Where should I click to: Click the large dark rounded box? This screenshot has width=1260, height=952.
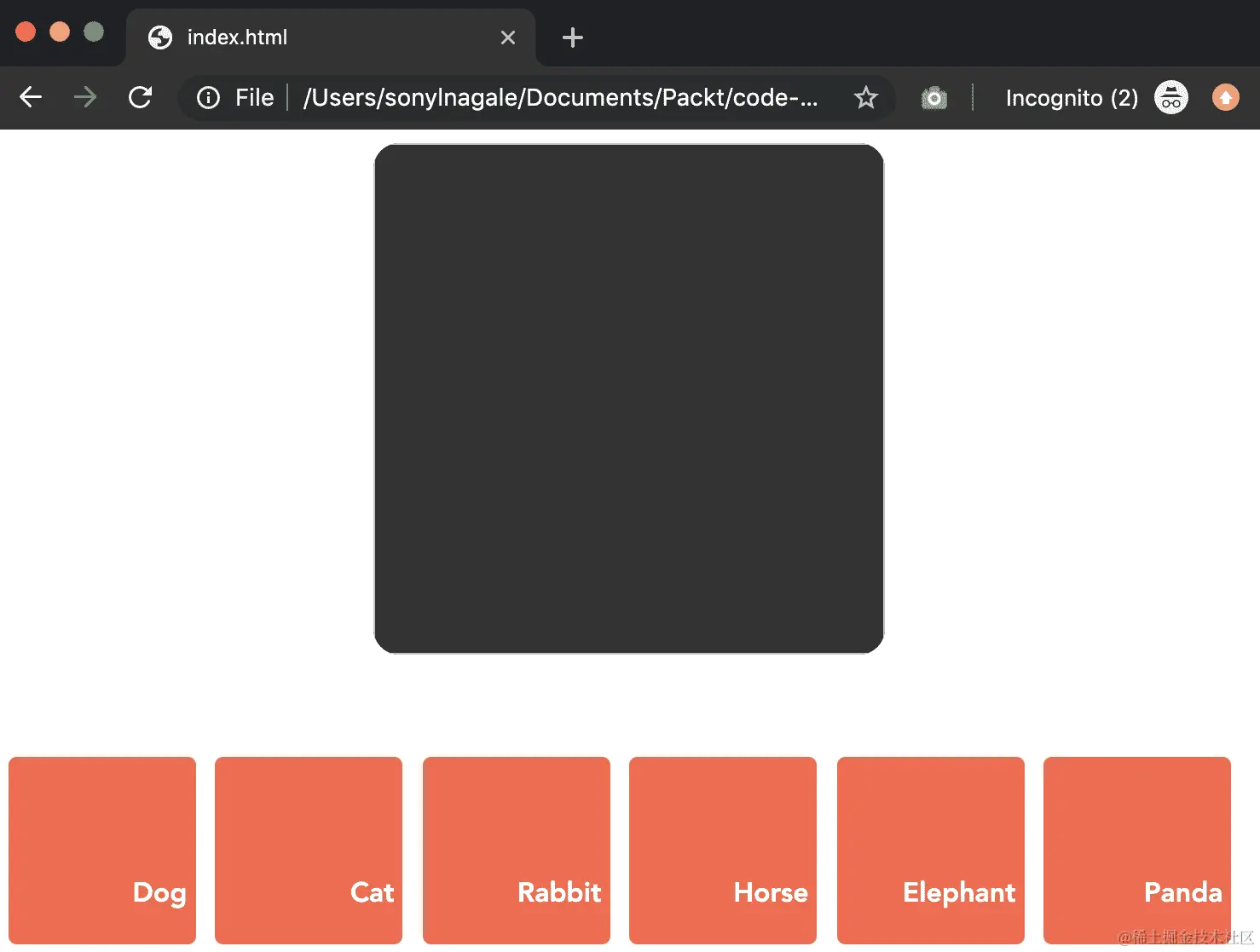[629, 399]
